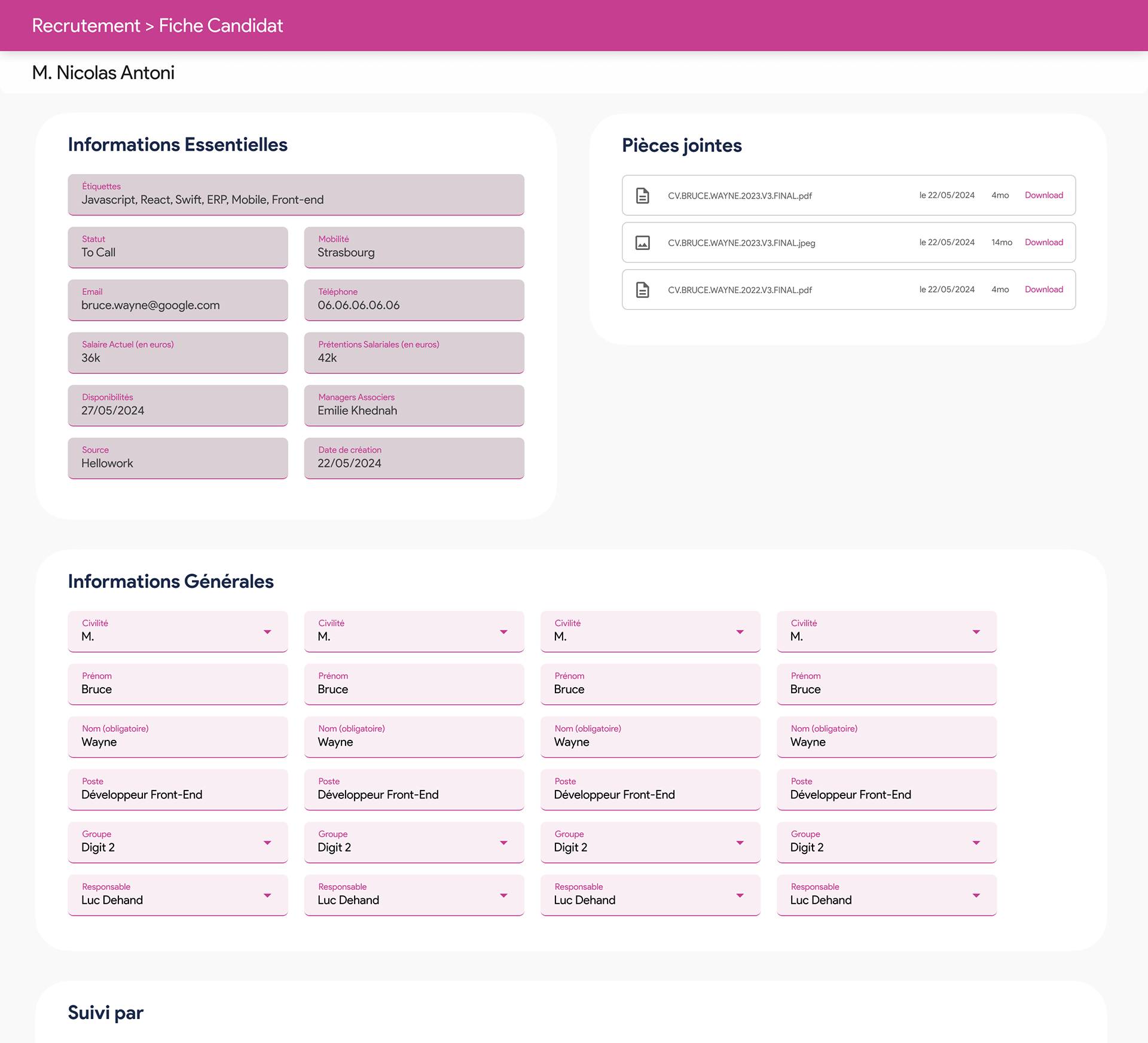The image size is (1148, 1043).
Task: Click the image icon for the jpeg attachment
Action: point(642,243)
